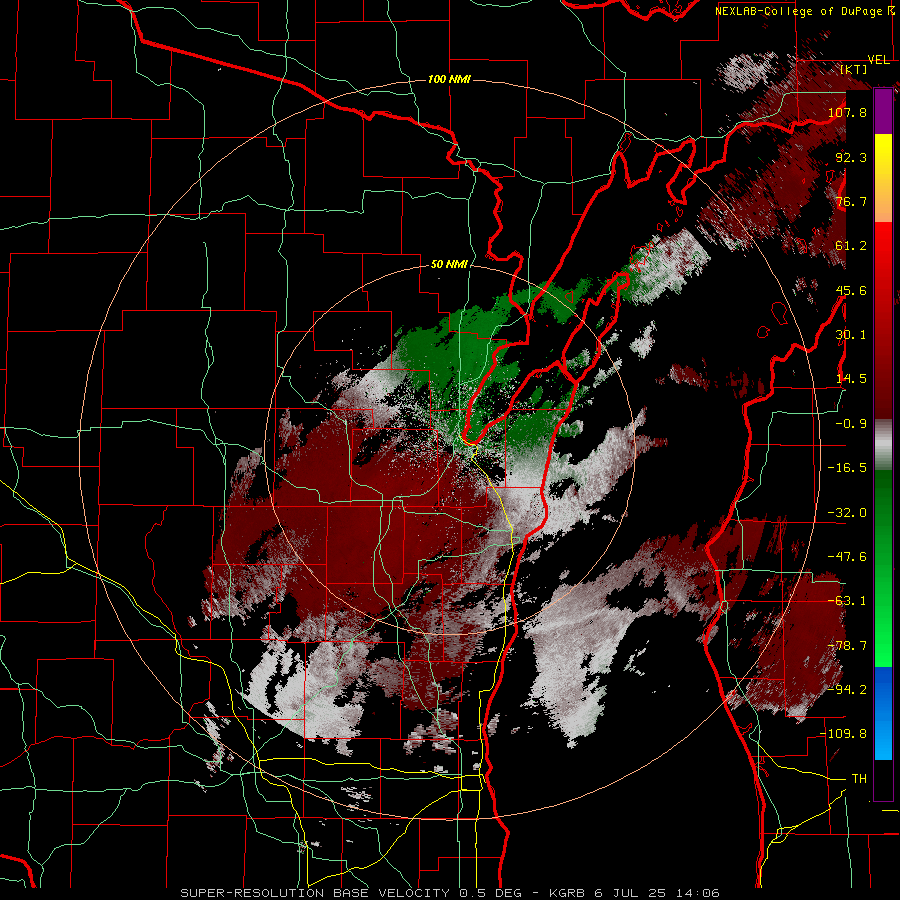Select the gray near-zero color bar segment
Viewport: 900px width, 900px height.
point(883,444)
